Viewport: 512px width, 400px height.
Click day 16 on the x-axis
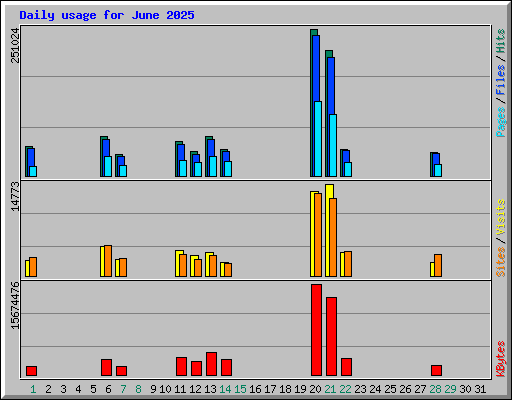pyautogui.click(x=255, y=389)
